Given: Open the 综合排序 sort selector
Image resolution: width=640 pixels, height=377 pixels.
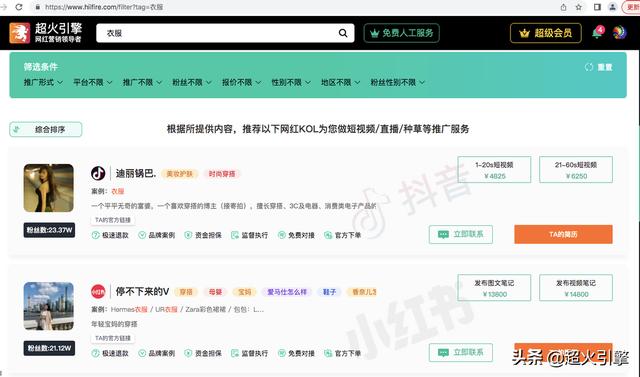Looking at the screenshot, I should [46, 130].
